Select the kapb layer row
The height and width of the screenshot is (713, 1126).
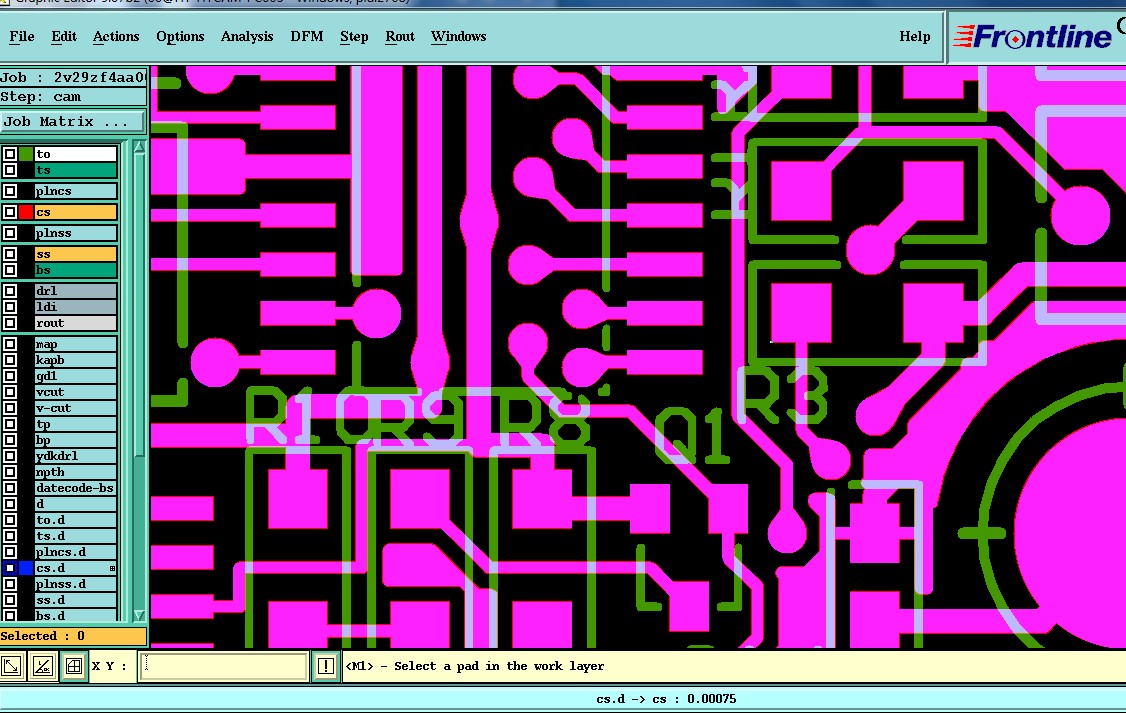(75, 360)
